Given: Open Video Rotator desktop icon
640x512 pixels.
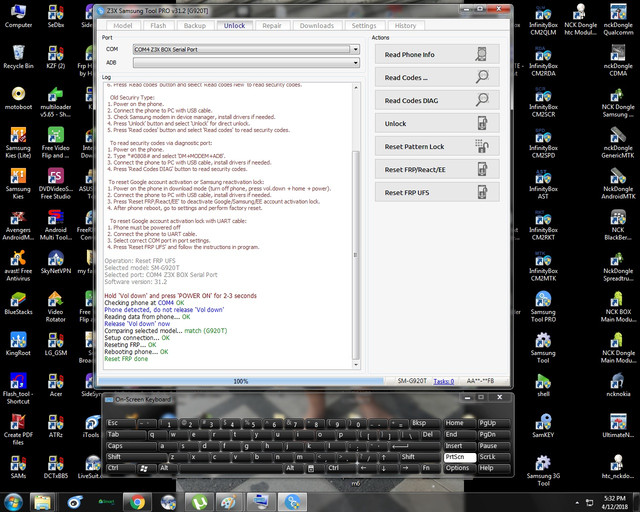Looking at the screenshot, I should coord(56,307).
